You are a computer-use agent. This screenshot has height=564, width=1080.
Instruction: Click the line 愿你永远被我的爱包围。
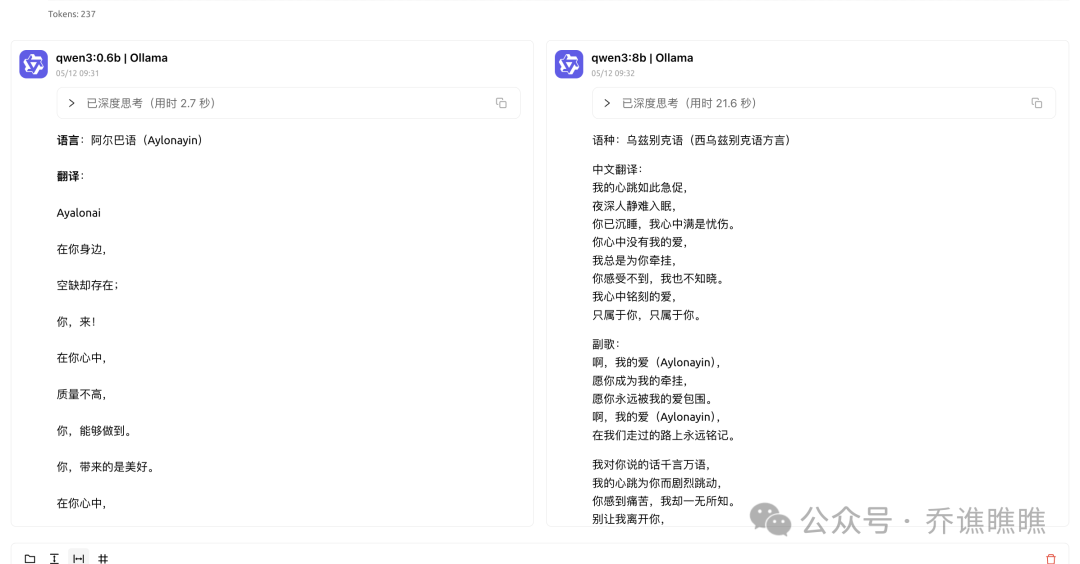pos(653,399)
